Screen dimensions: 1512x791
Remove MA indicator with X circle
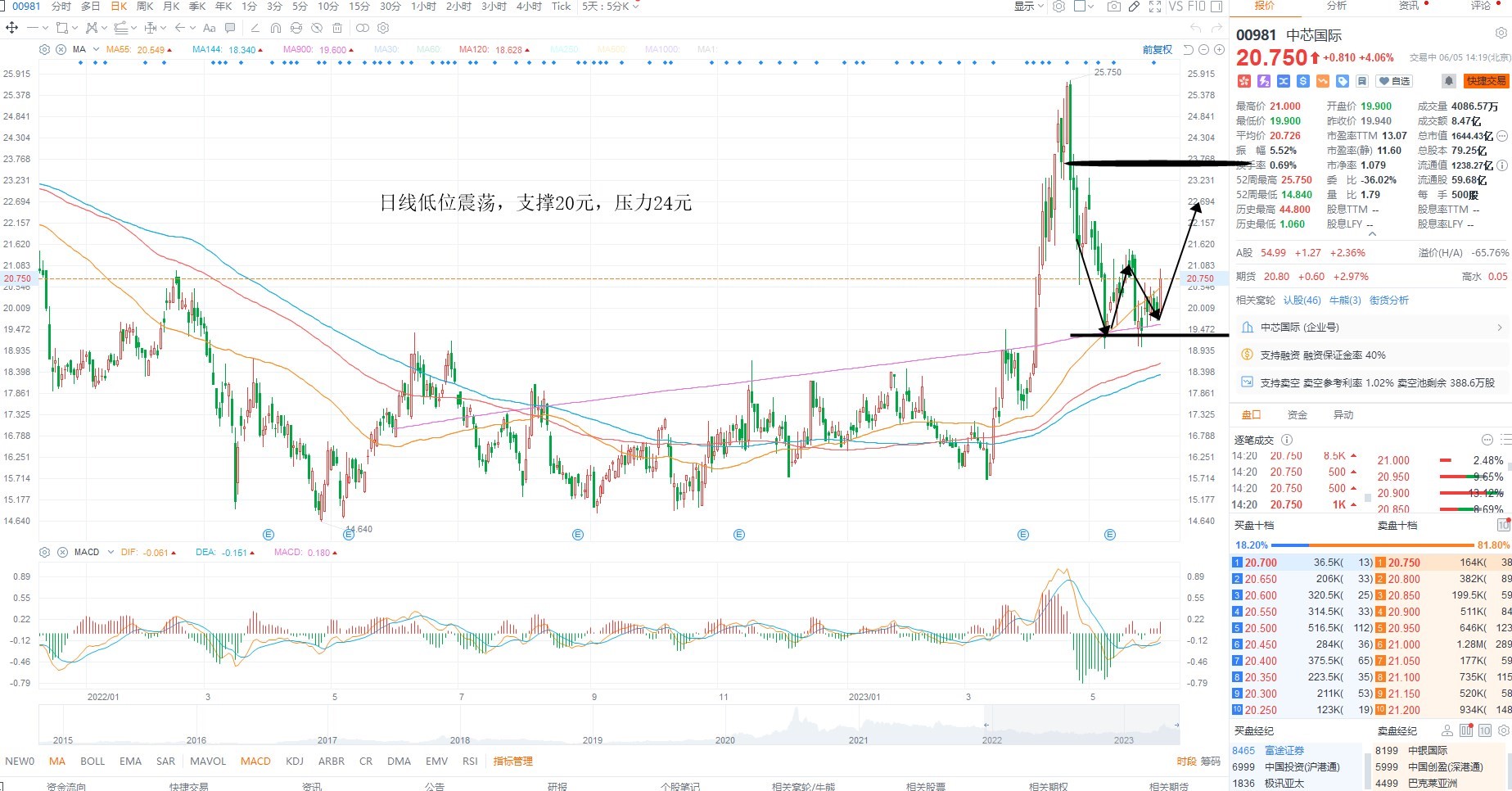click(x=61, y=50)
